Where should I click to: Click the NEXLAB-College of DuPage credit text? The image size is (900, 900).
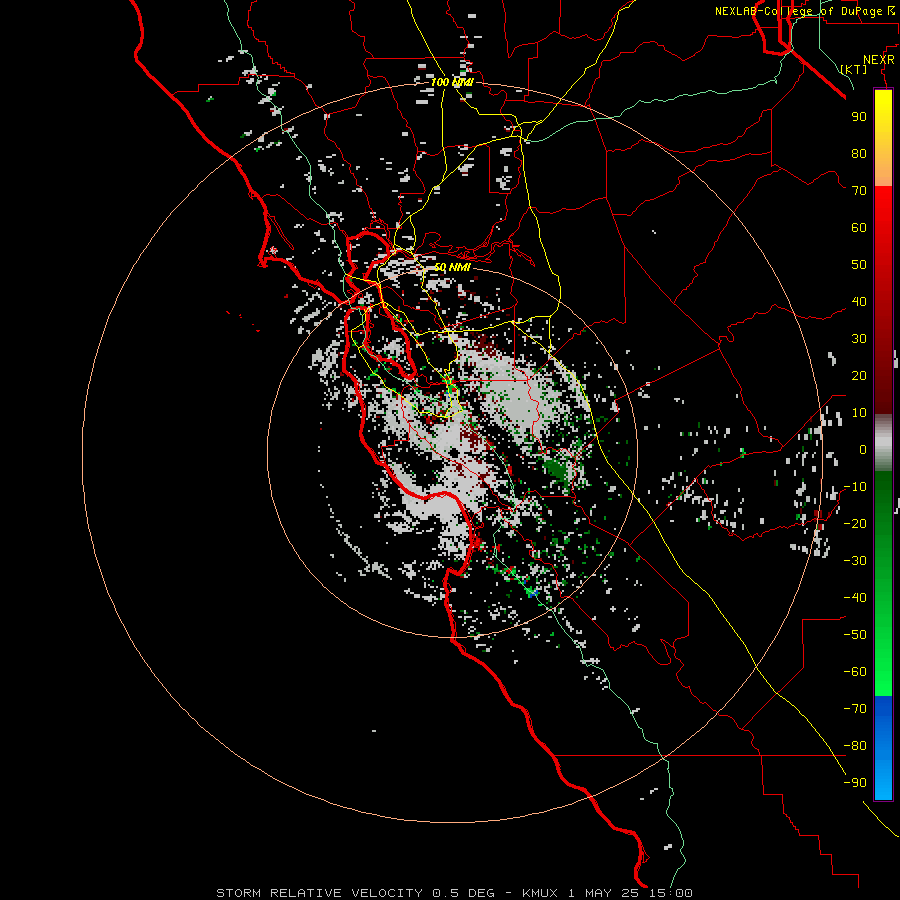click(797, 11)
